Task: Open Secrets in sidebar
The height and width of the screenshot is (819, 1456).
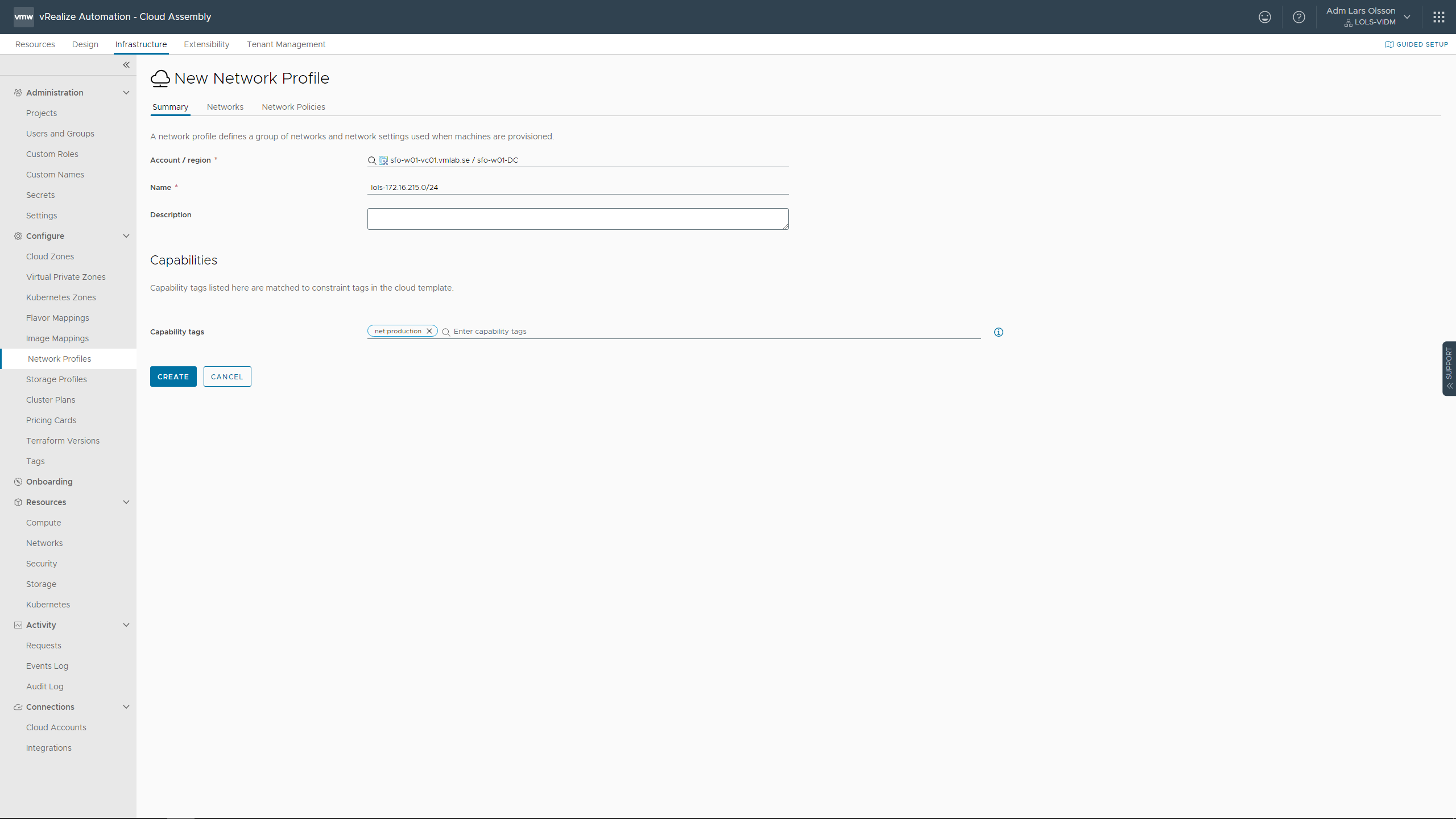Action: [x=40, y=195]
